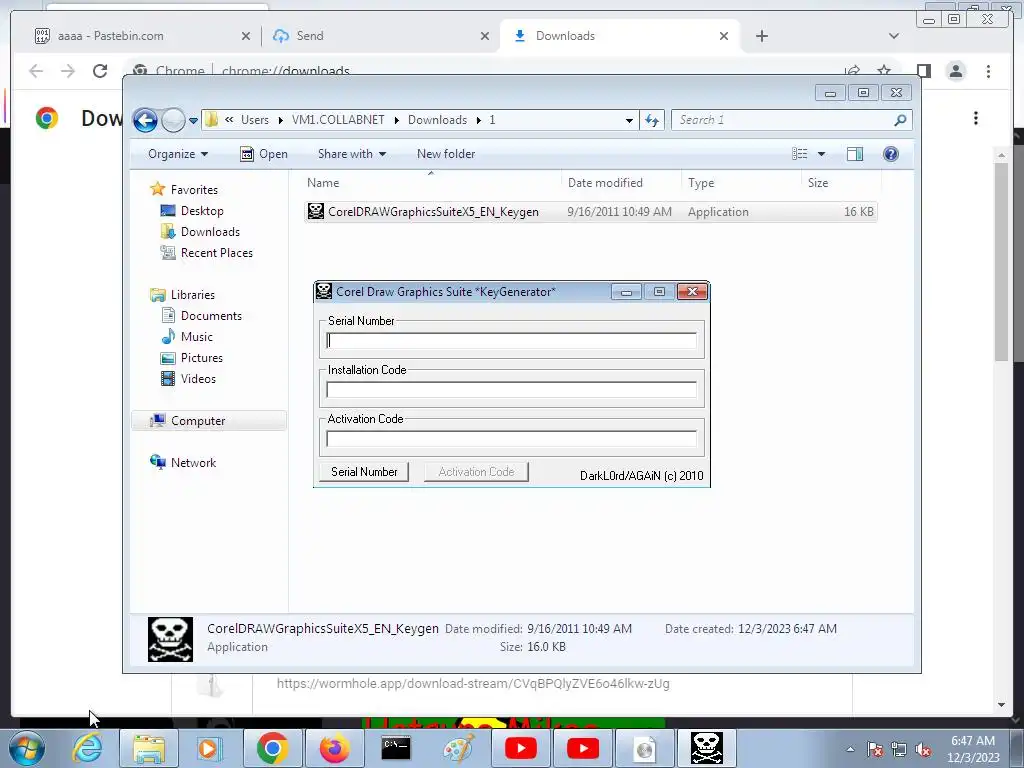Expand the address bar history dropdown
Viewport: 1024px width, 768px height.
tap(629, 120)
